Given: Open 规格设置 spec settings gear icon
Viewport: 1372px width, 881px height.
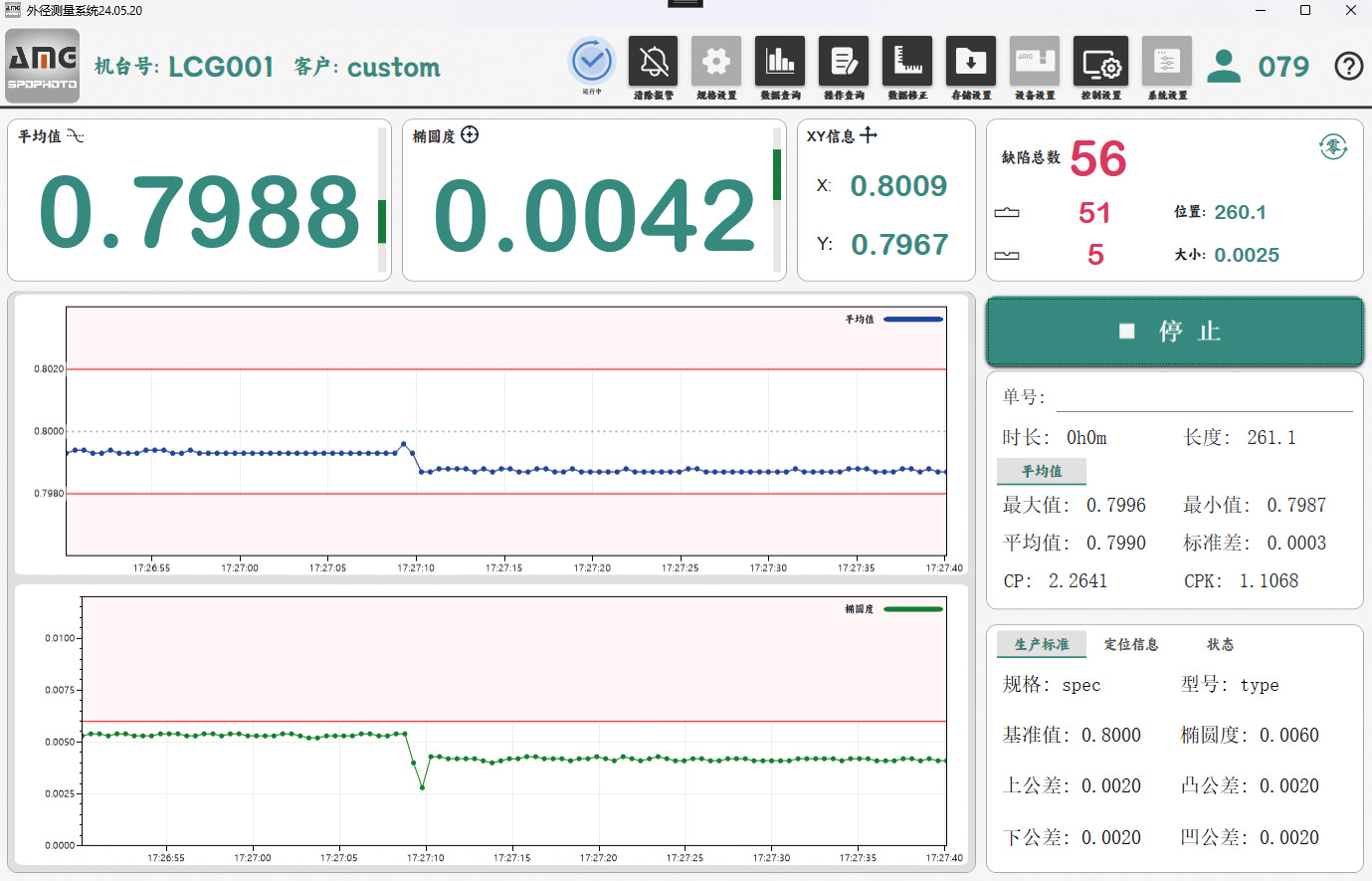Looking at the screenshot, I should click(716, 62).
